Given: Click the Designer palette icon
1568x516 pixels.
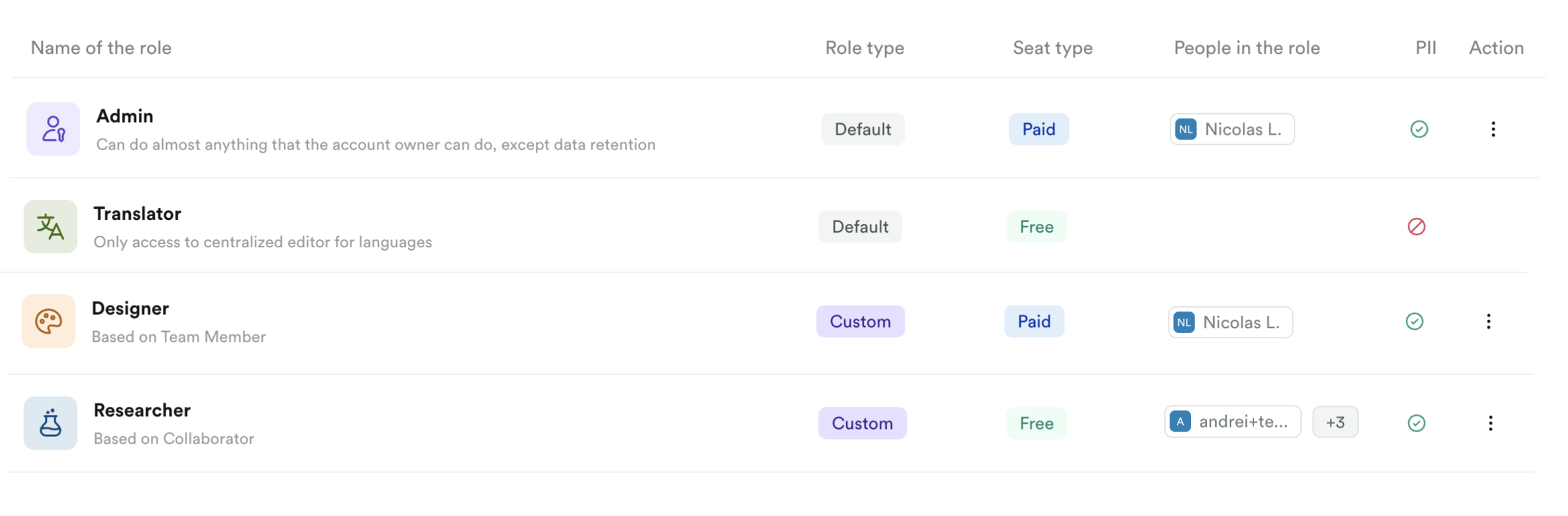Looking at the screenshot, I should tap(48, 322).
